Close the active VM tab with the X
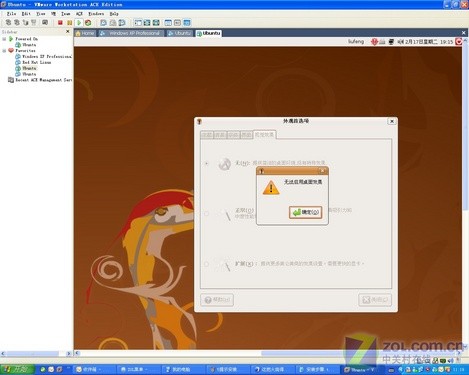This screenshot has height=375, width=469. pos(463,33)
